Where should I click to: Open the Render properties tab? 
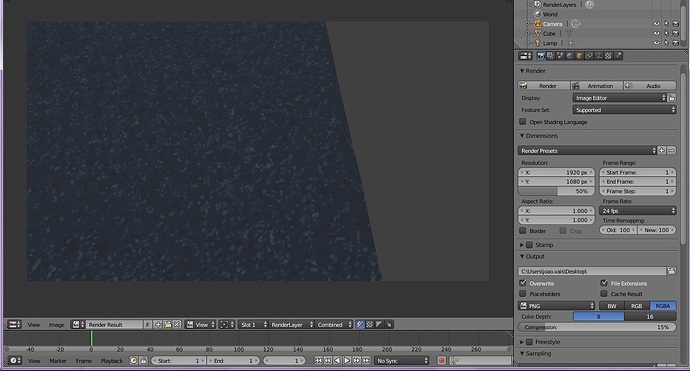[x=541, y=56]
